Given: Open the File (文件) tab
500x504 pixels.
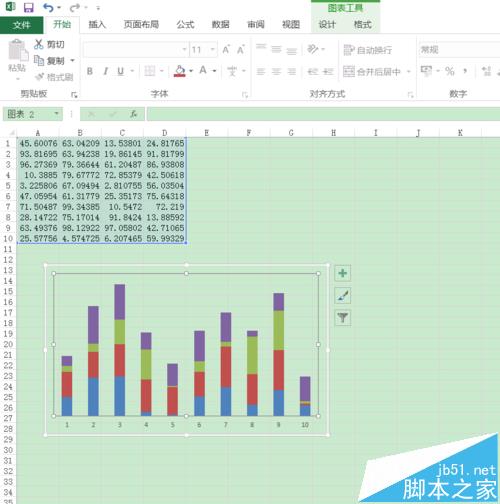Looking at the screenshot, I should click(x=21, y=25).
